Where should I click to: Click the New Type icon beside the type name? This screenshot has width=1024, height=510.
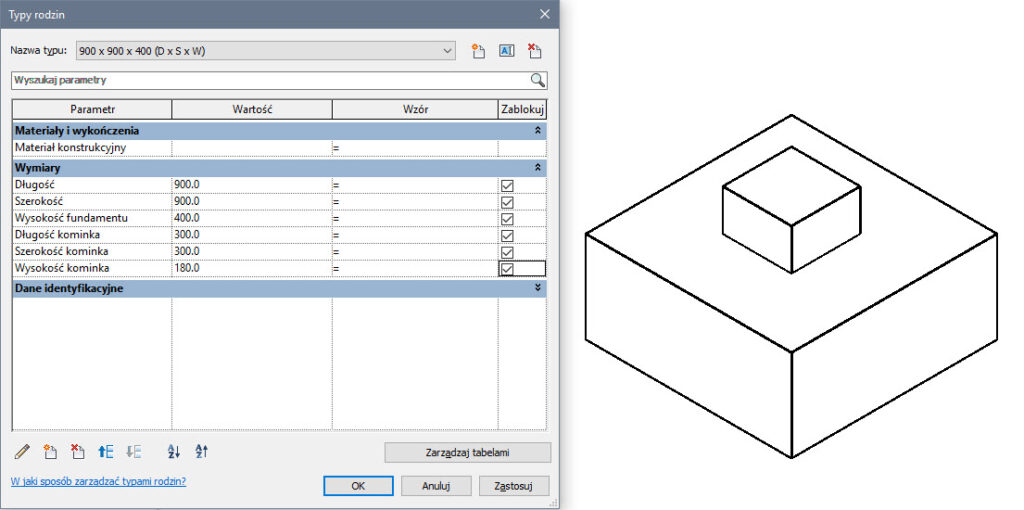[x=478, y=51]
